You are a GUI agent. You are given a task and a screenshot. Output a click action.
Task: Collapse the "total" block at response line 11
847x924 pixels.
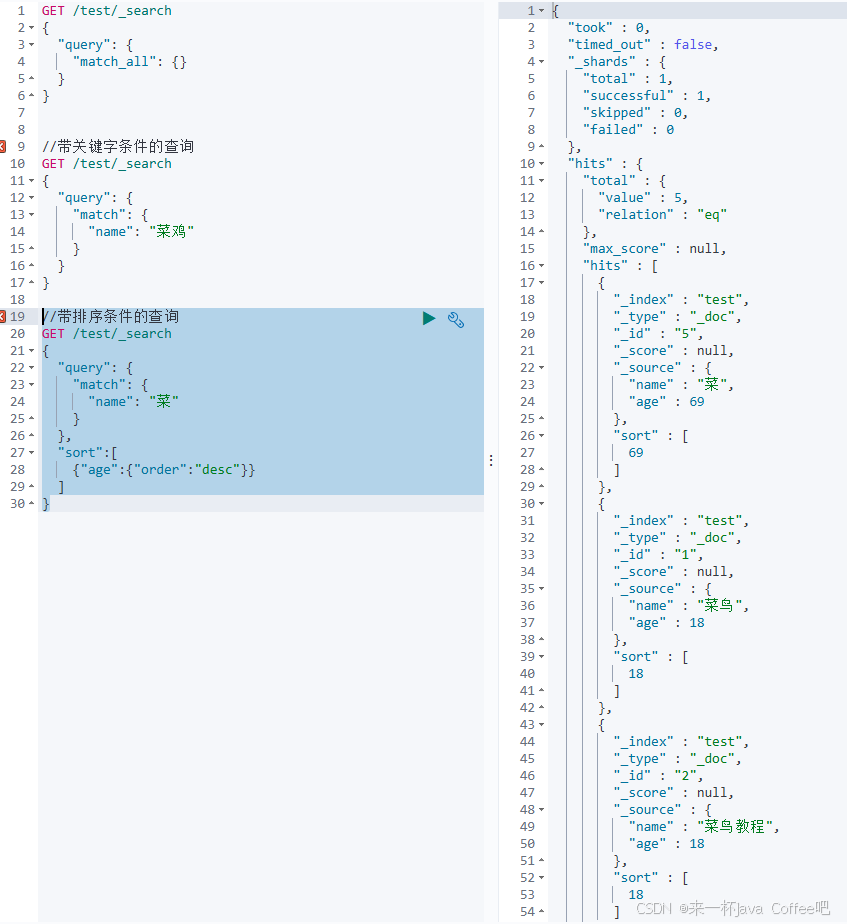[x=542, y=181]
